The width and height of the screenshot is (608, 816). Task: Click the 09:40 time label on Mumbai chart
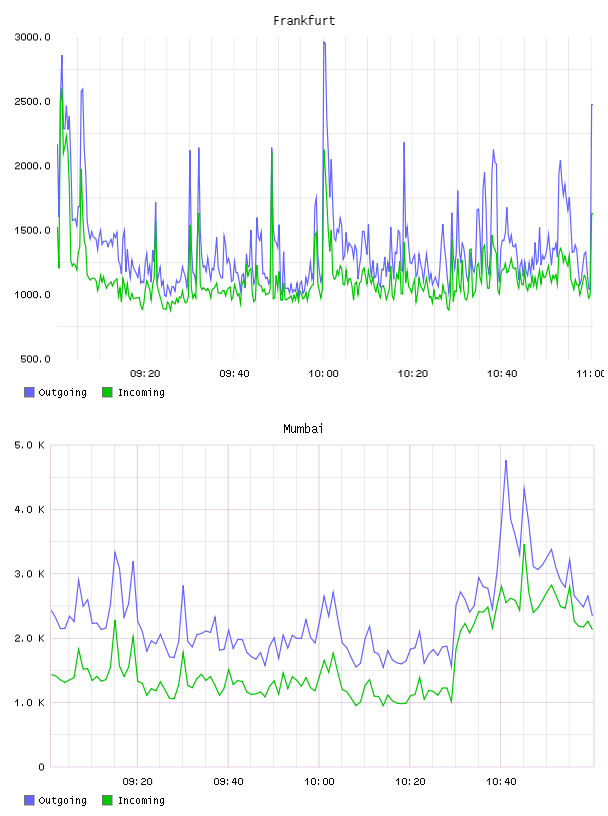(x=229, y=782)
